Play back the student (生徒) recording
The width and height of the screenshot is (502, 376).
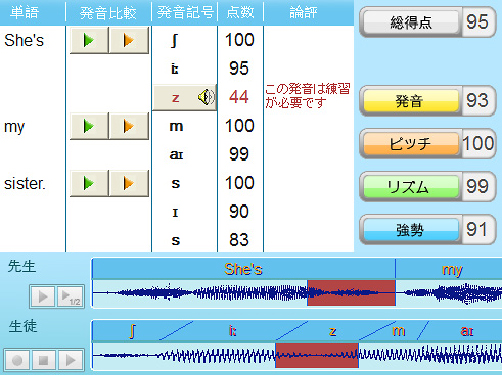[x=70, y=360]
